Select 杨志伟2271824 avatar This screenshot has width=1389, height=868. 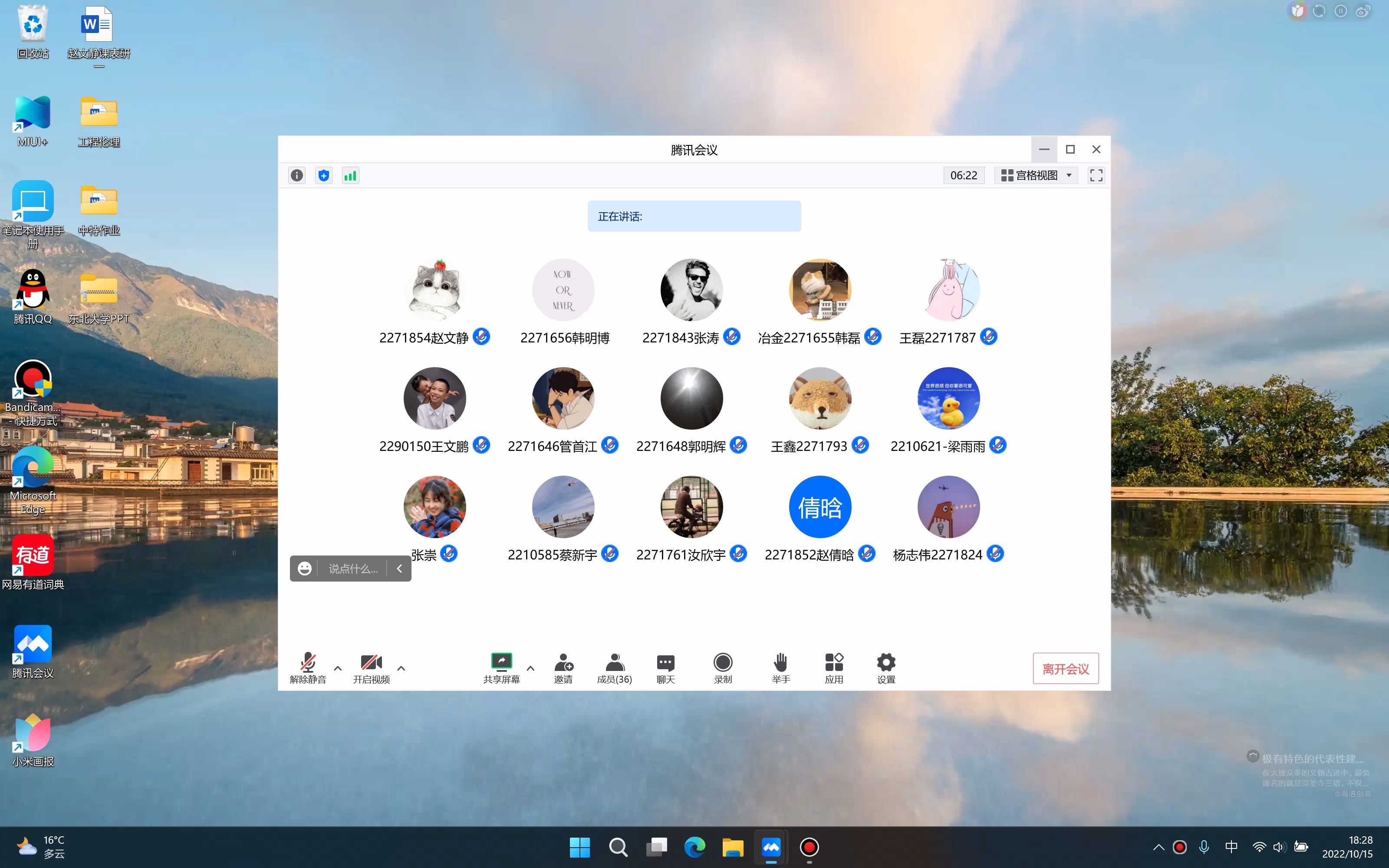(949, 507)
